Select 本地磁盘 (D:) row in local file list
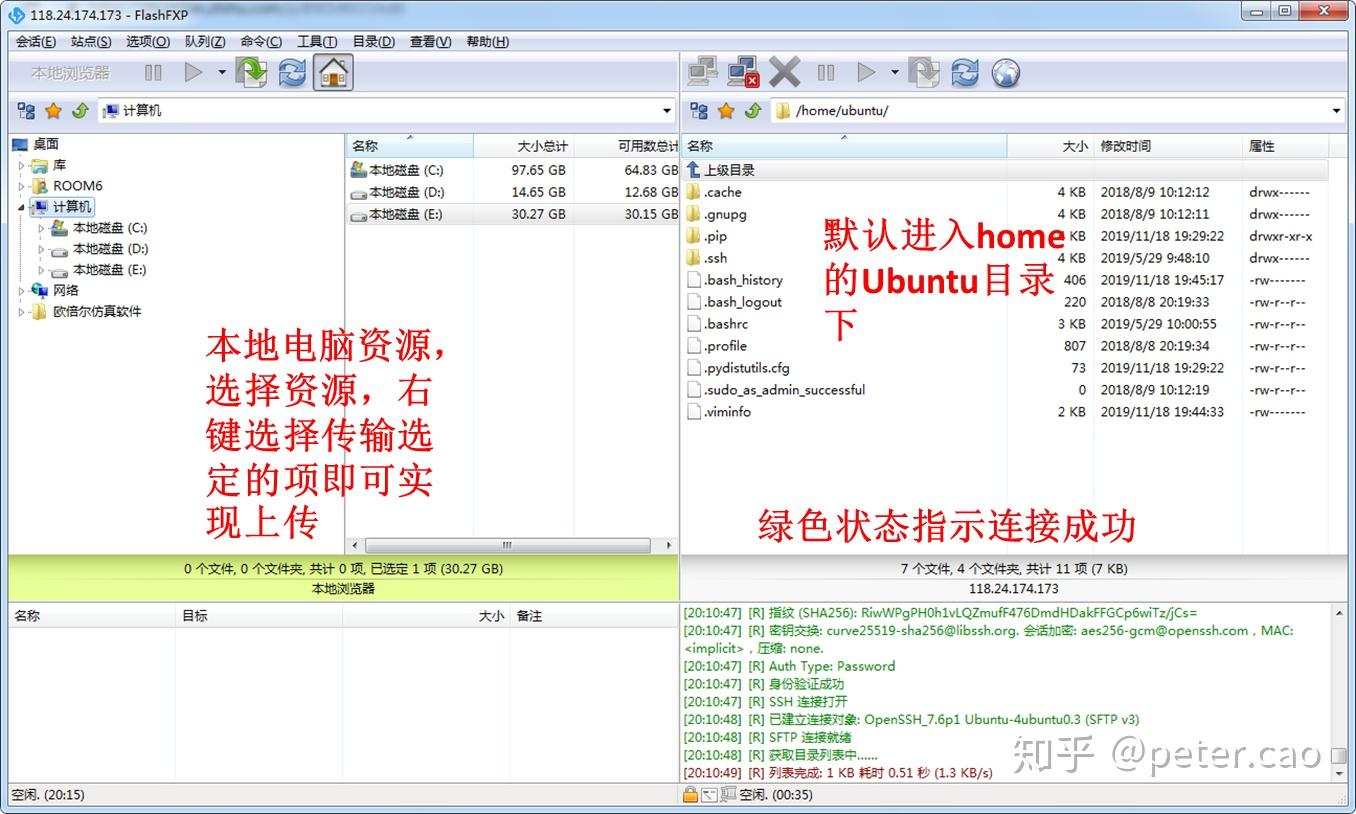Screen dimensions: 1356x814 [513, 192]
